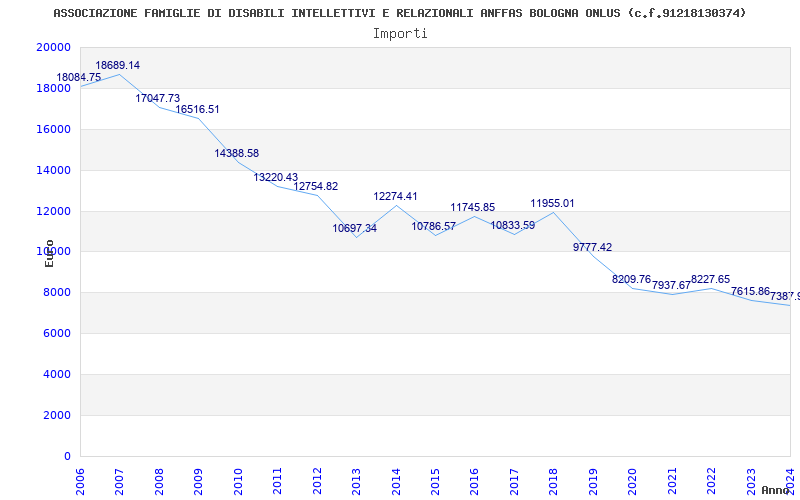Select data label 8209.76
This screenshot has height=500, width=800.
pos(632,279)
